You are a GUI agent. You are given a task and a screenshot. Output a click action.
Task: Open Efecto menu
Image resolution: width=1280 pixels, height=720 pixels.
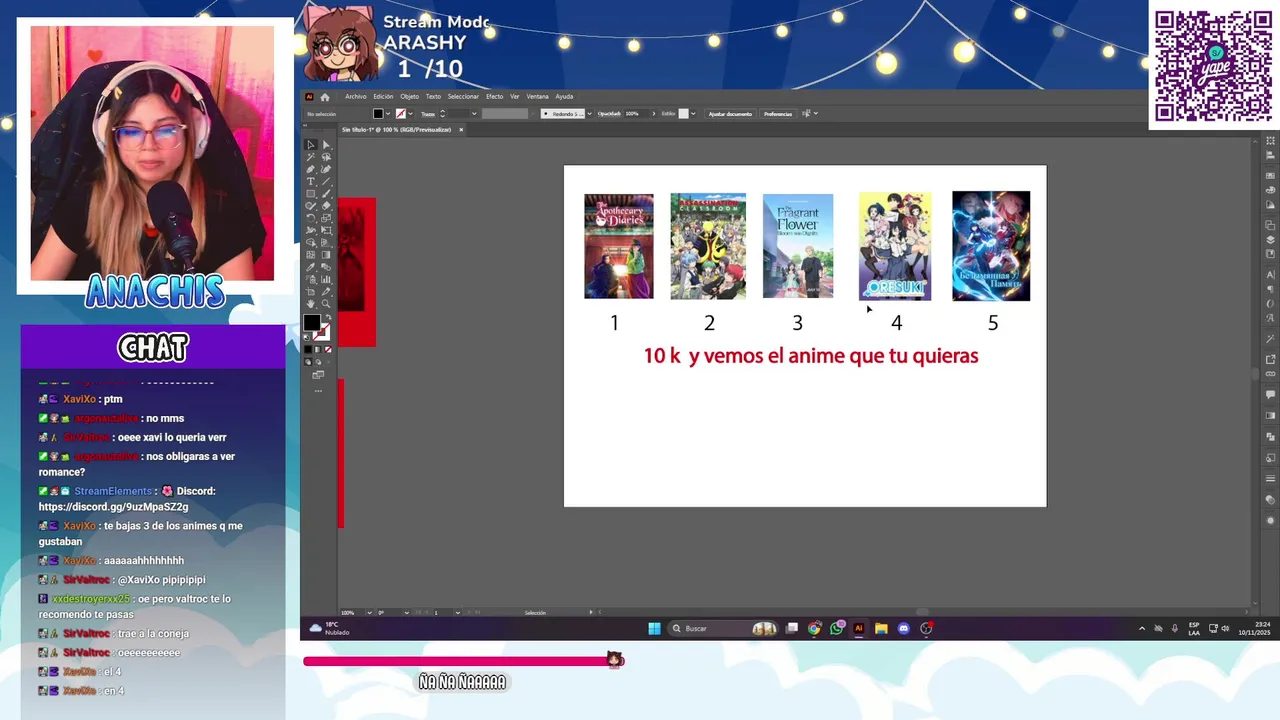click(x=495, y=96)
